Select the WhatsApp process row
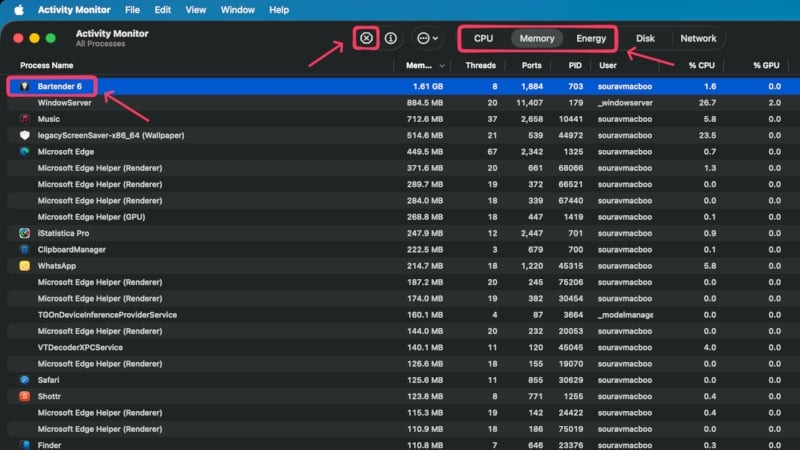The width and height of the screenshot is (800, 450). [x=403, y=266]
